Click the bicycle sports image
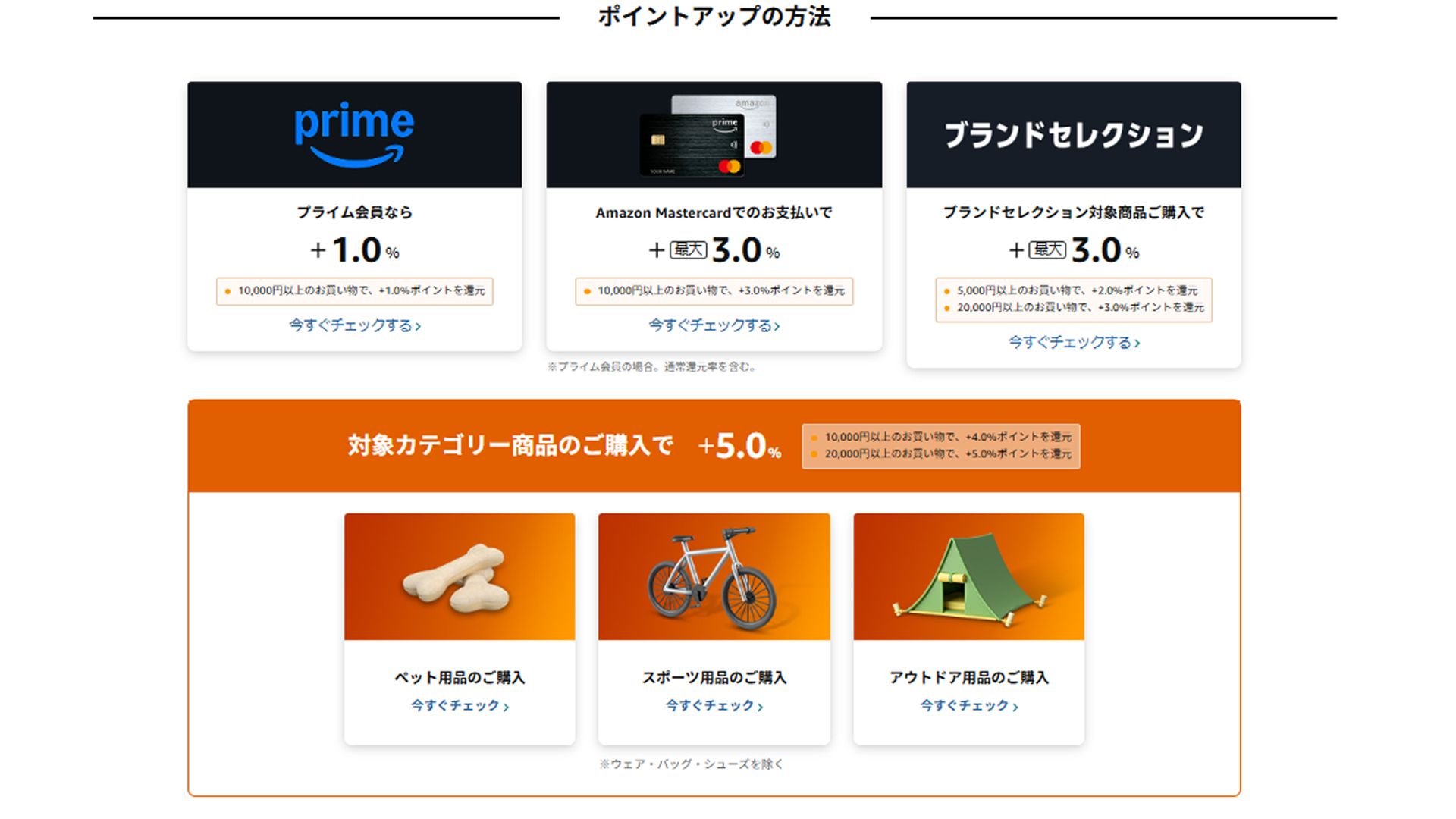1456x819 pixels. tap(714, 577)
